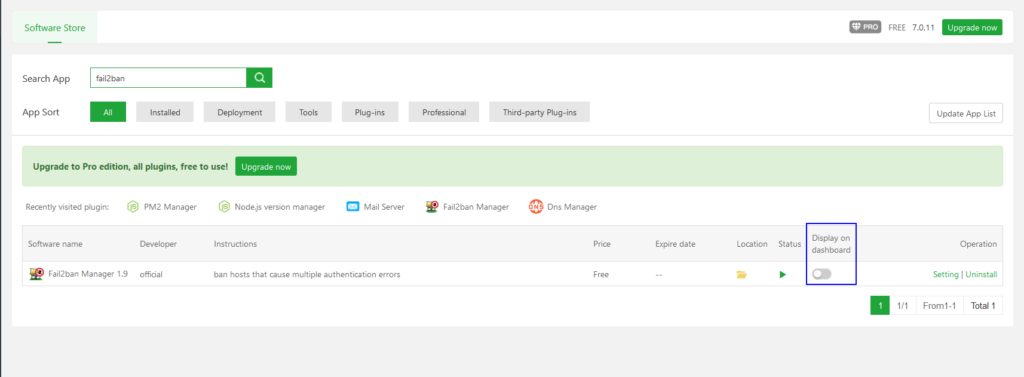
Task: Filter apps by Plug-ins
Action: click(x=370, y=112)
